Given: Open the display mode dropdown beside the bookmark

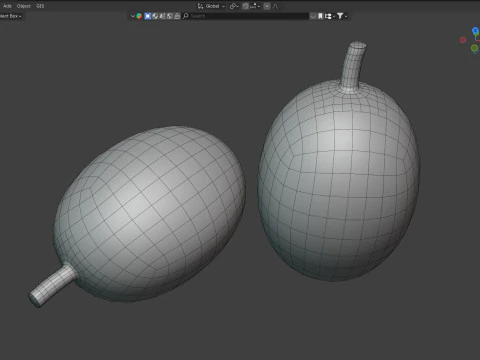Looking at the screenshot, I should point(329,16).
